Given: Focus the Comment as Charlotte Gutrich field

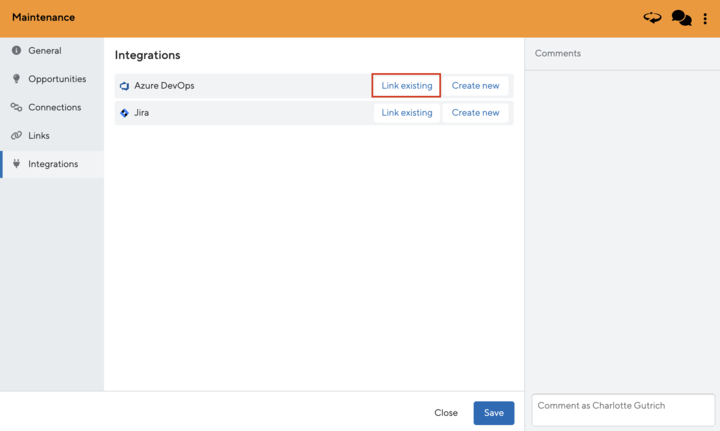Looking at the screenshot, I should point(623,410).
